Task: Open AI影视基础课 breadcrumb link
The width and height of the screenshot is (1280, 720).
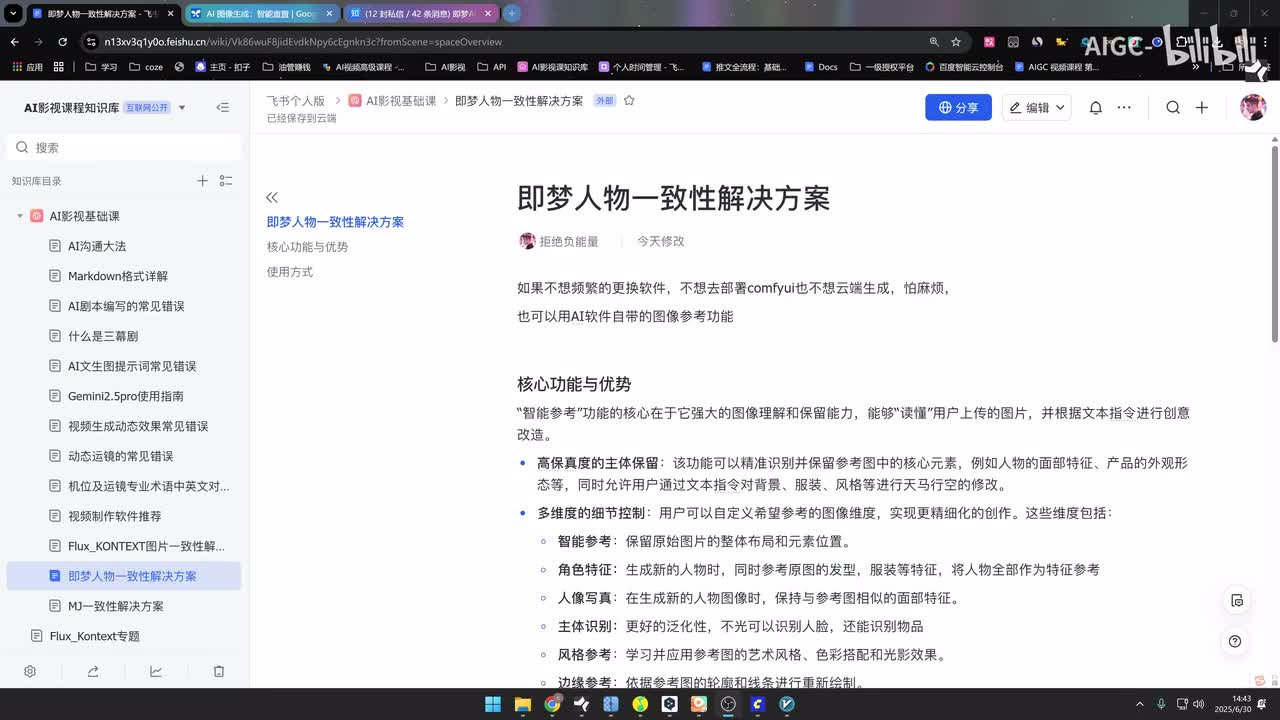Action: [x=392, y=101]
